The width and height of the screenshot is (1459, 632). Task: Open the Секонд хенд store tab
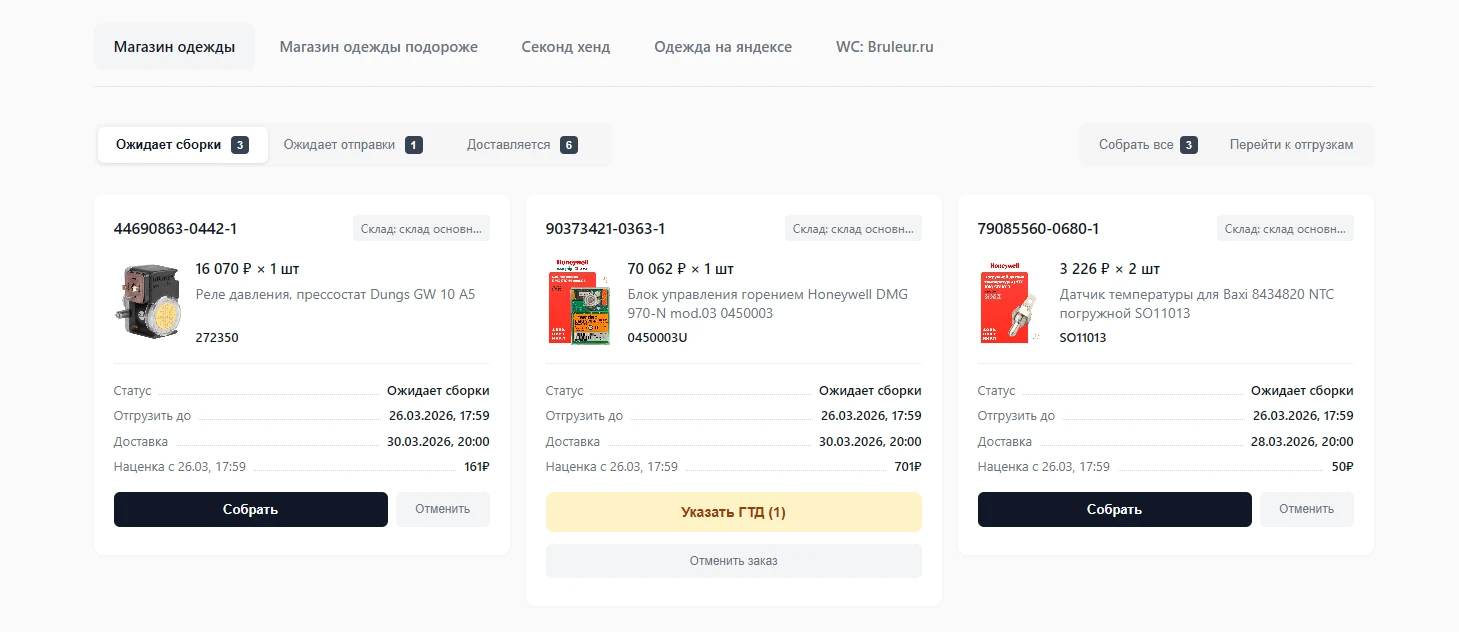point(566,47)
